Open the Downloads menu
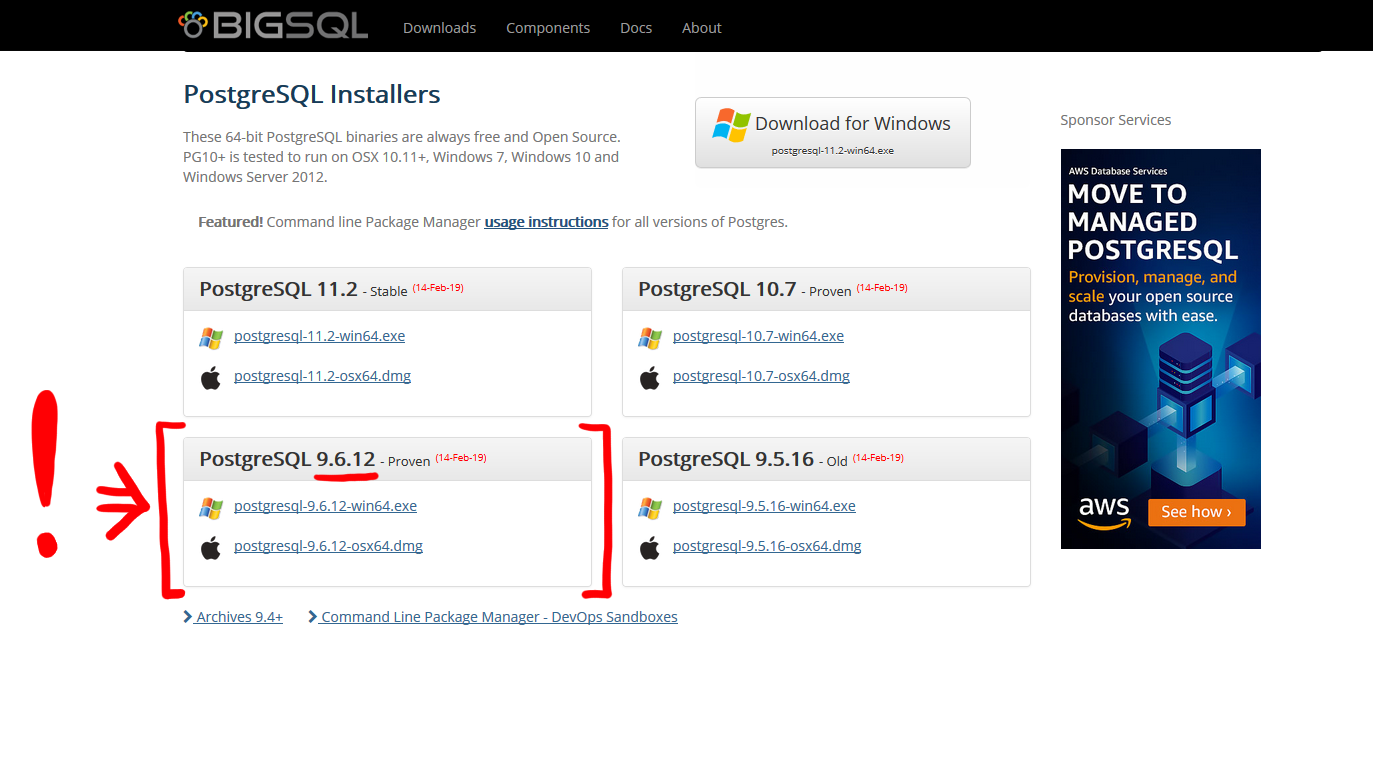This screenshot has width=1373, height=779. click(x=439, y=28)
